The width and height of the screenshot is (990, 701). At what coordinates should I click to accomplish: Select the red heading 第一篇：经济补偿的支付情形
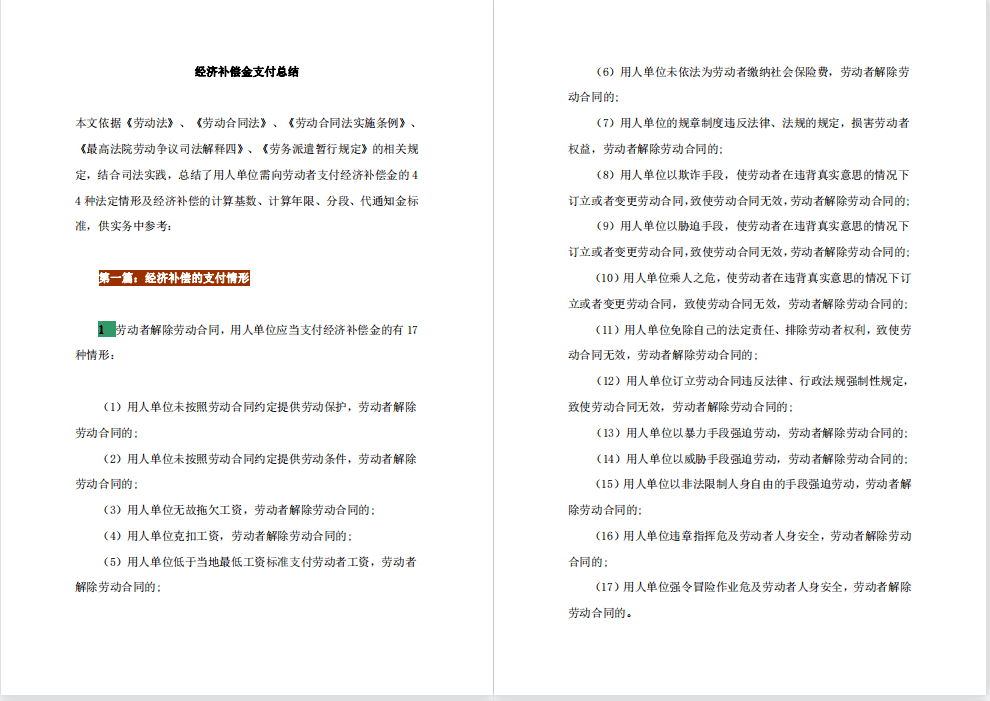174,278
